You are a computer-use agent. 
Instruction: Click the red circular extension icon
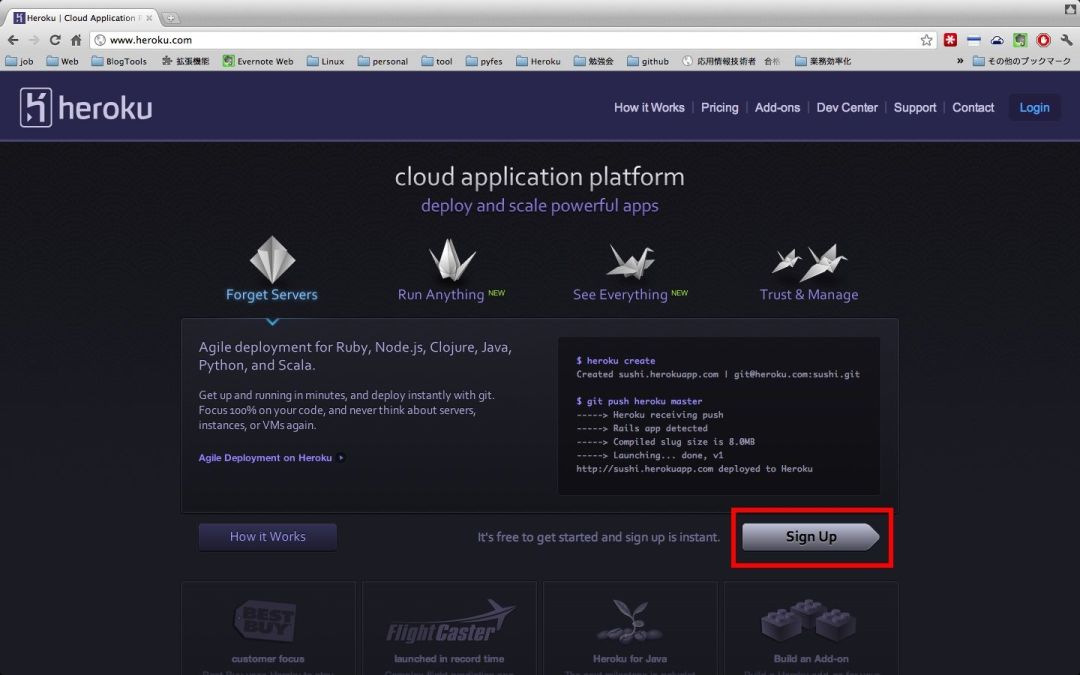pyautogui.click(x=1043, y=40)
